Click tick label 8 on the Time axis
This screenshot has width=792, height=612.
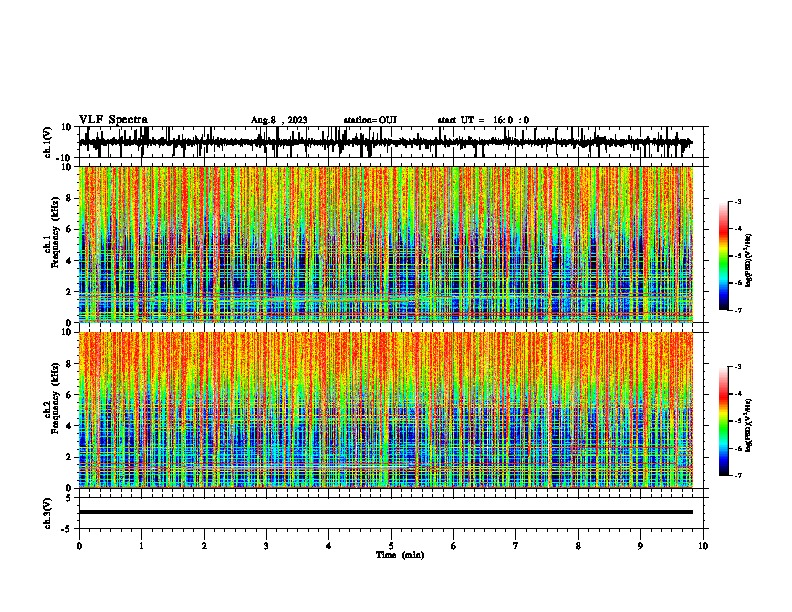click(x=578, y=546)
